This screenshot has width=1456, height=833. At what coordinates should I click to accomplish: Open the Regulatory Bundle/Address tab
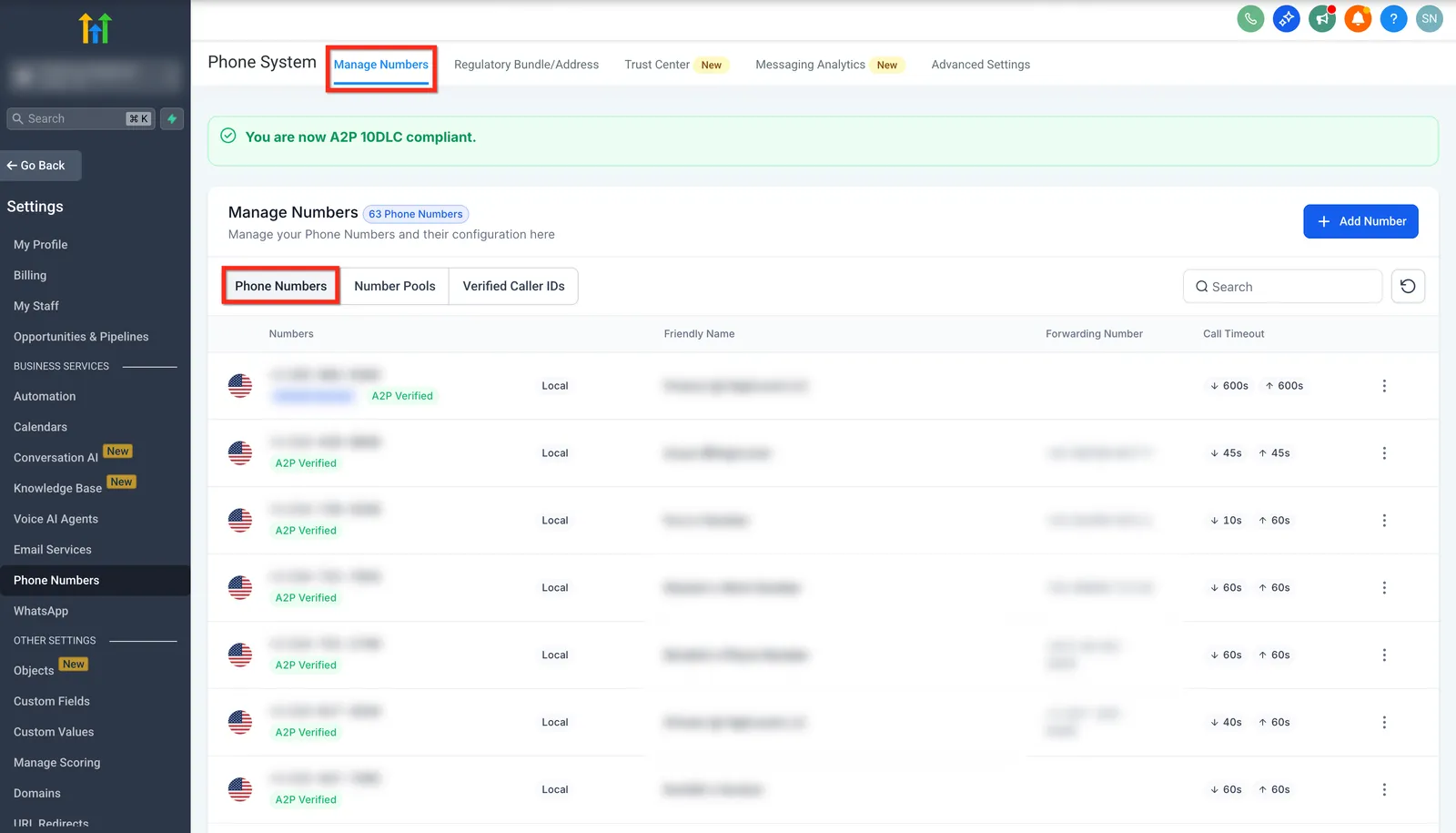click(x=527, y=65)
